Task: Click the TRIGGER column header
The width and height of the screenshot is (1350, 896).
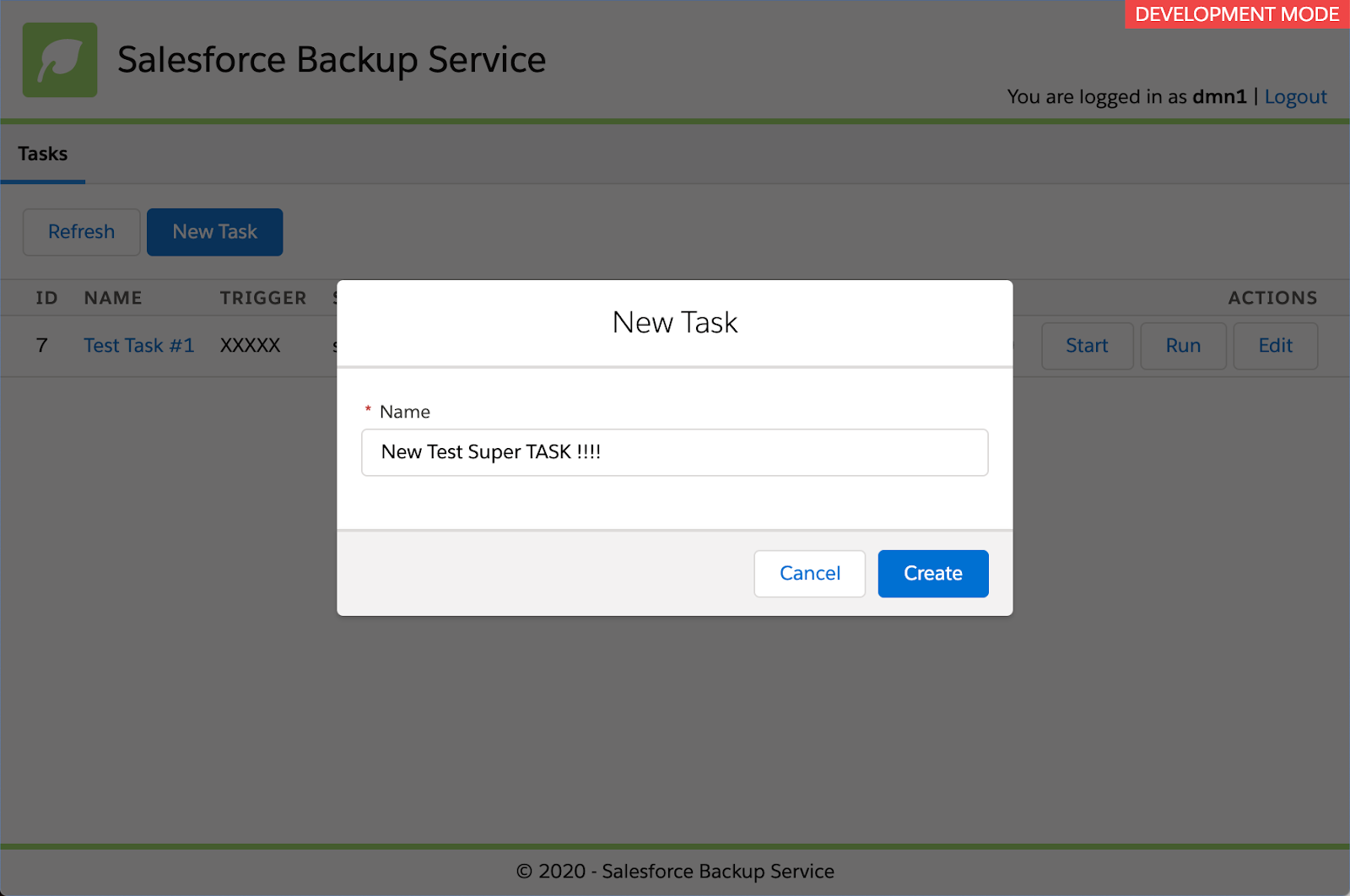Action: pyautogui.click(x=263, y=298)
